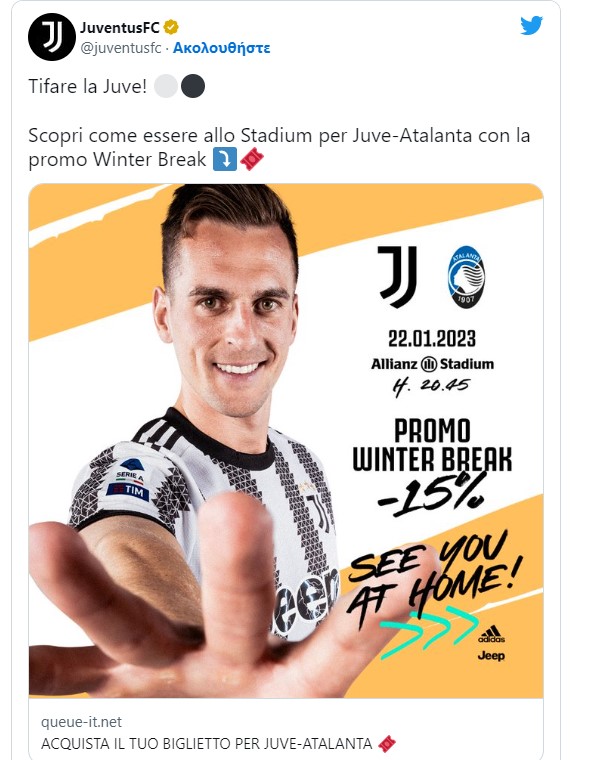This screenshot has height=760, width=596.
Task: Click ACQUISTA IL TUO BIGLIETTO PER JUVE-ATALANTA title
Action: tap(206, 743)
